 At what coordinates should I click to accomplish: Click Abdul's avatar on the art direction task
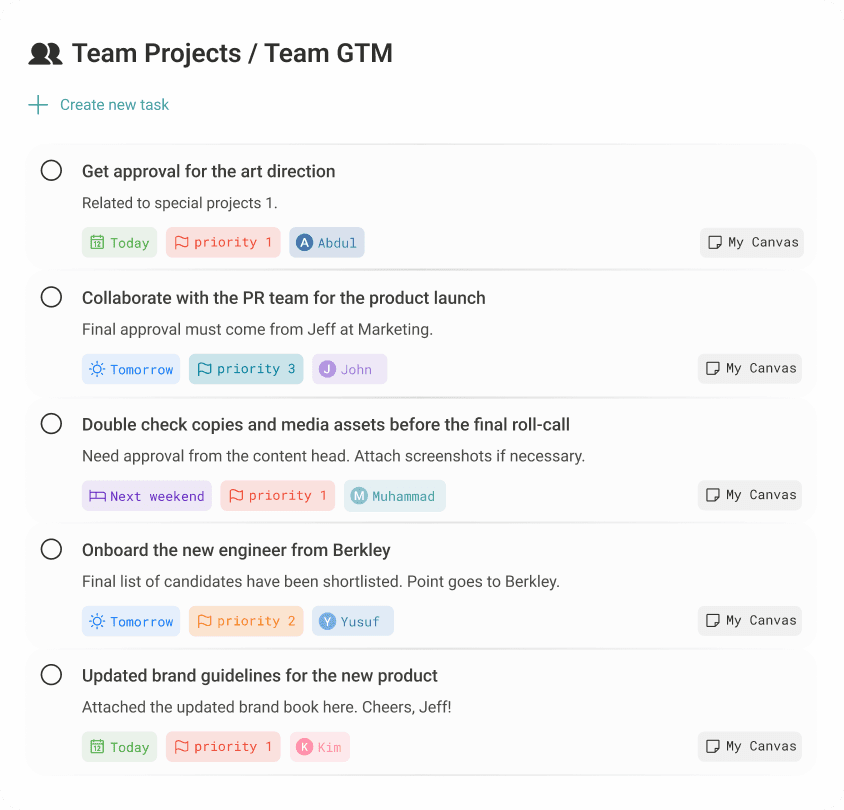coord(304,243)
